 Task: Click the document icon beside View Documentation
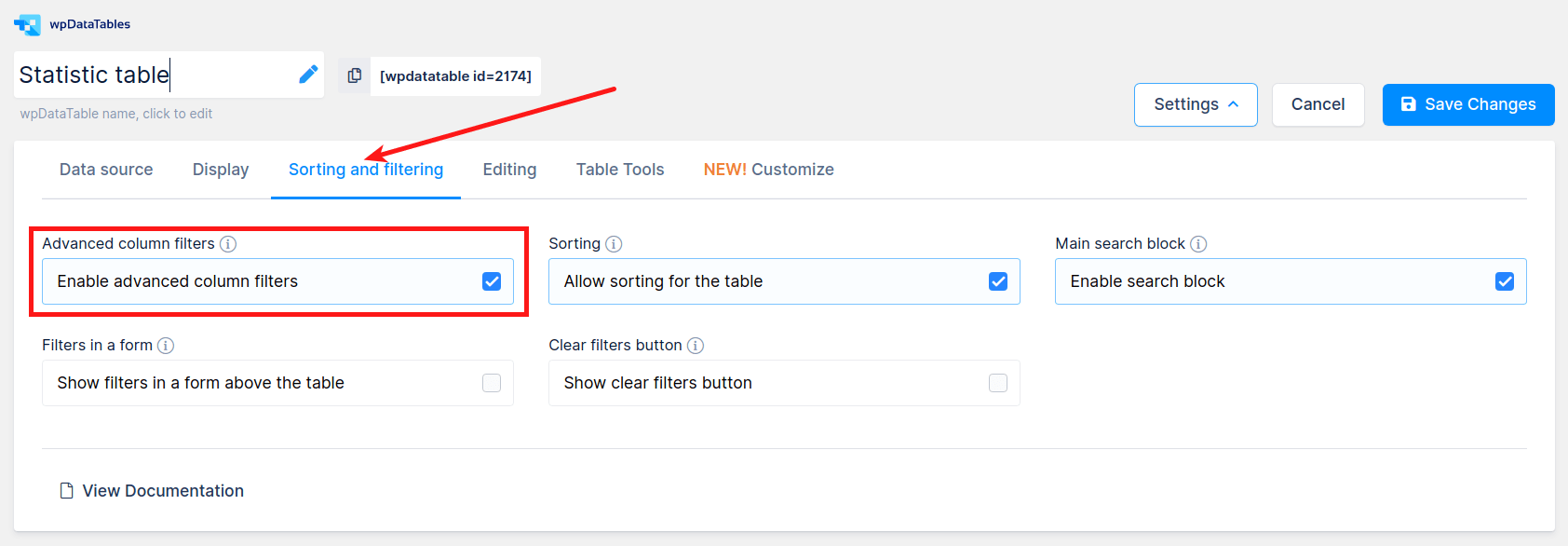pos(66,491)
